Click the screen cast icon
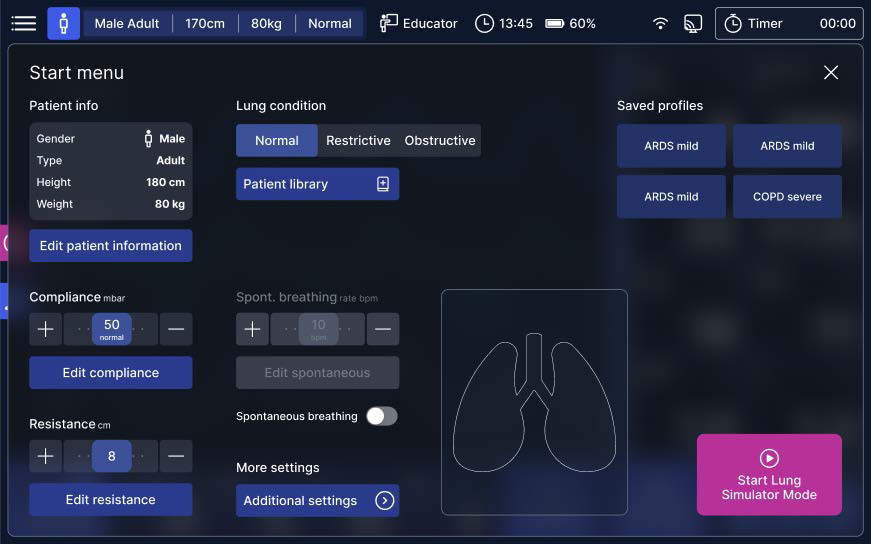Image resolution: width=871 pixels, height=544 pixels. 693,23
